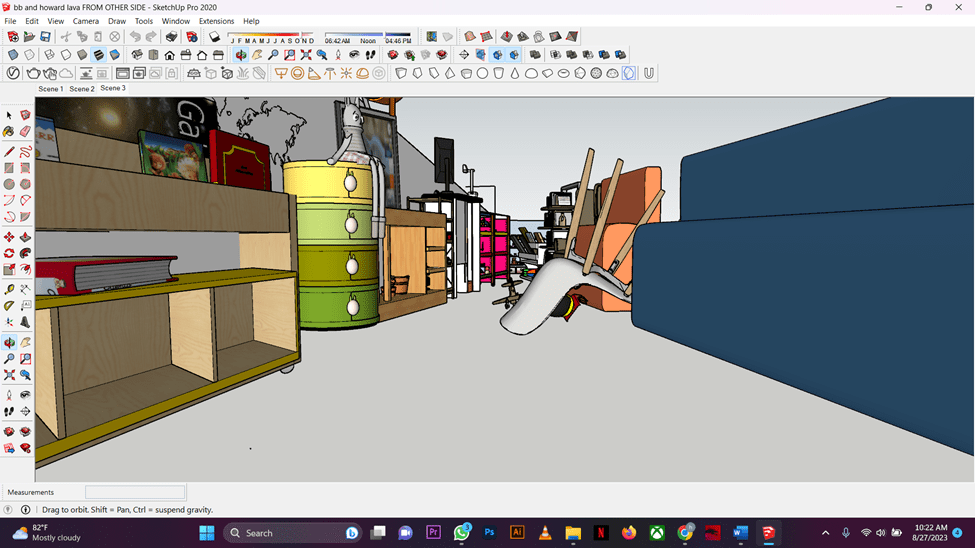Click the Zoom Extents icon in top toolbar
The image size is (975, 548).
pyautogui.click(x=306, y=55)
